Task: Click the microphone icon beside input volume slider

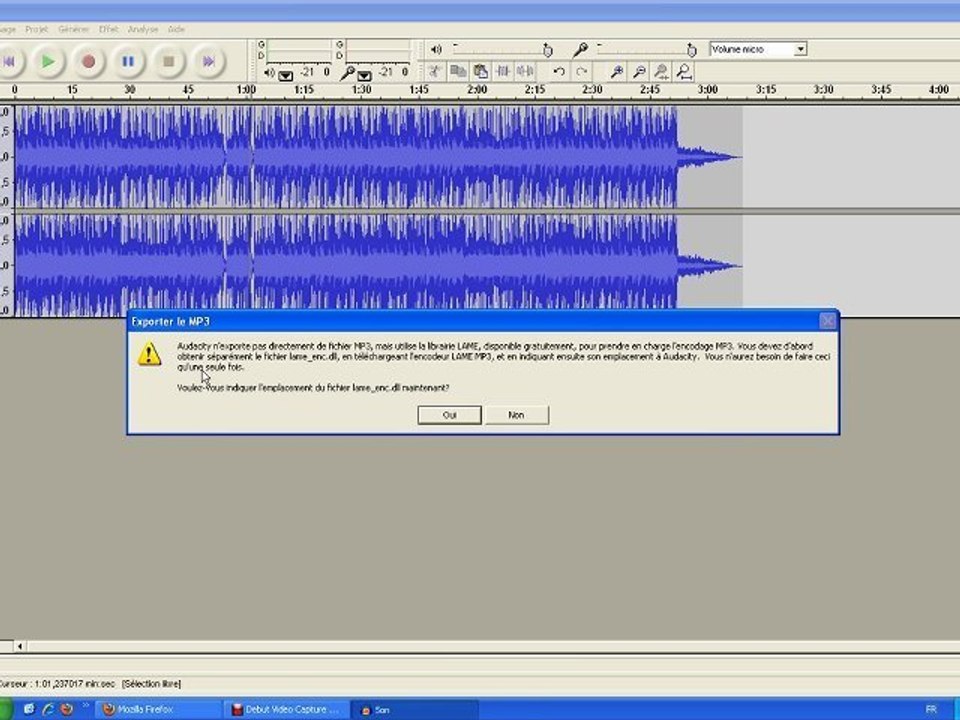Action: (580, 49)
